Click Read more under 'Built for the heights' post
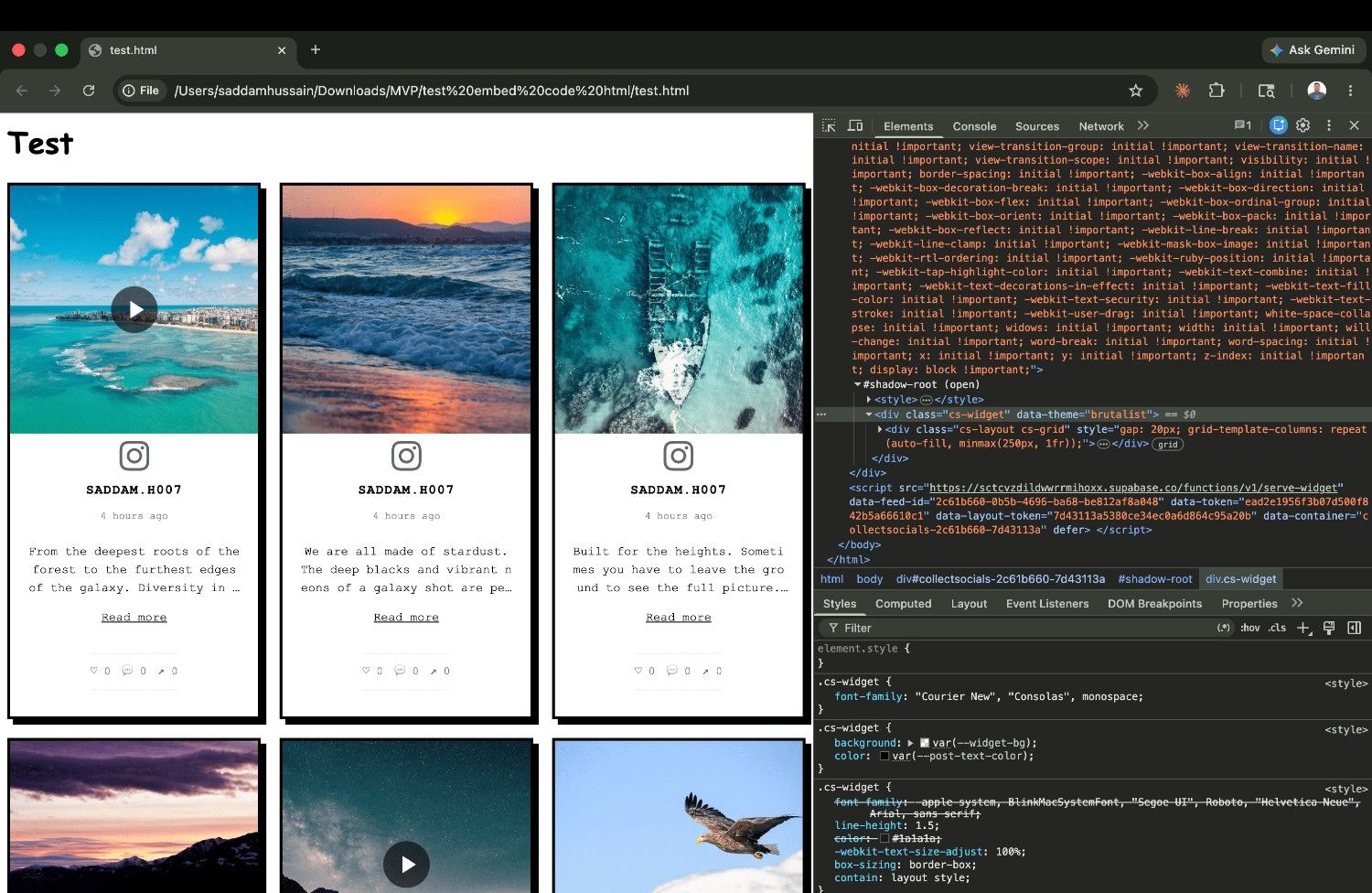 click(x=678, y=618)
